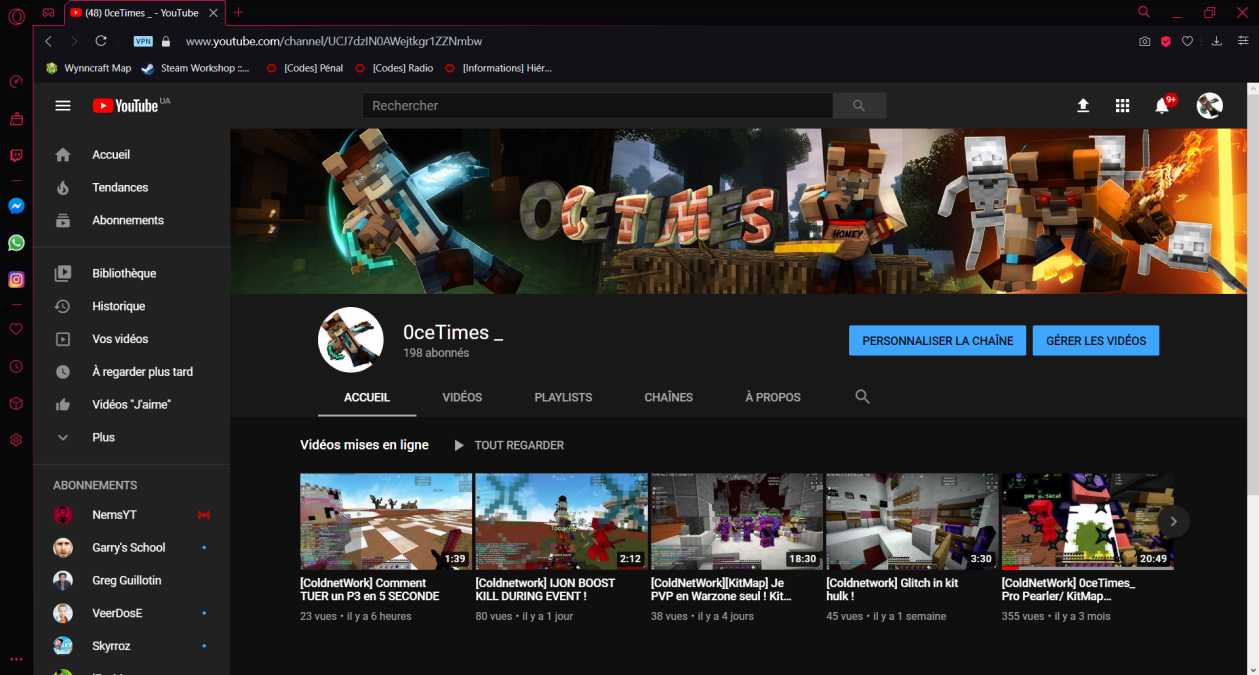Open the YouTube apps grid icon
This screenshot has width=1259, height=675.
[1122, 105]
